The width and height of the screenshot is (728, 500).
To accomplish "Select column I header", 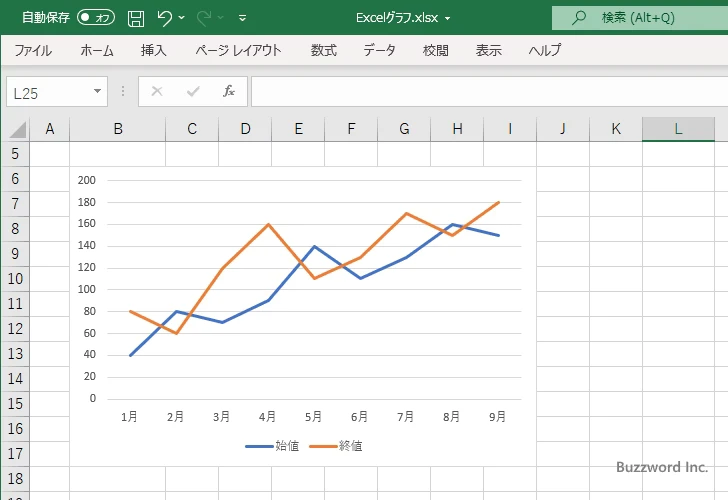I will pyautogui.click(x=510, y=129).
